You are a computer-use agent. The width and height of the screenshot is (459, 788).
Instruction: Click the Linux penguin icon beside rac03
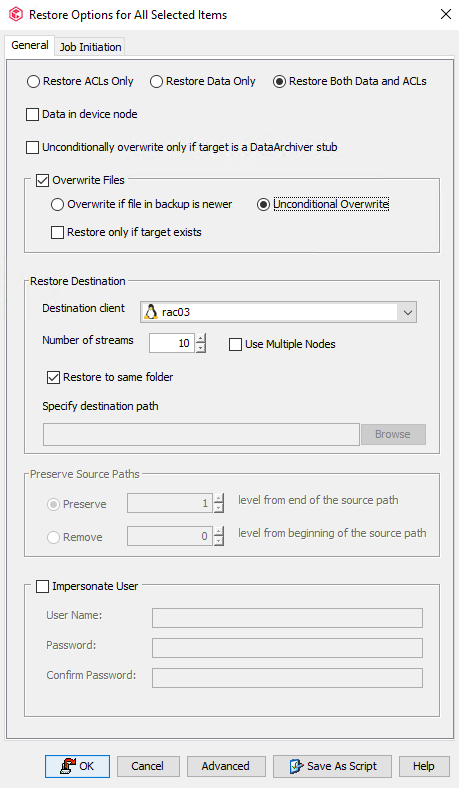click(151, 312)
